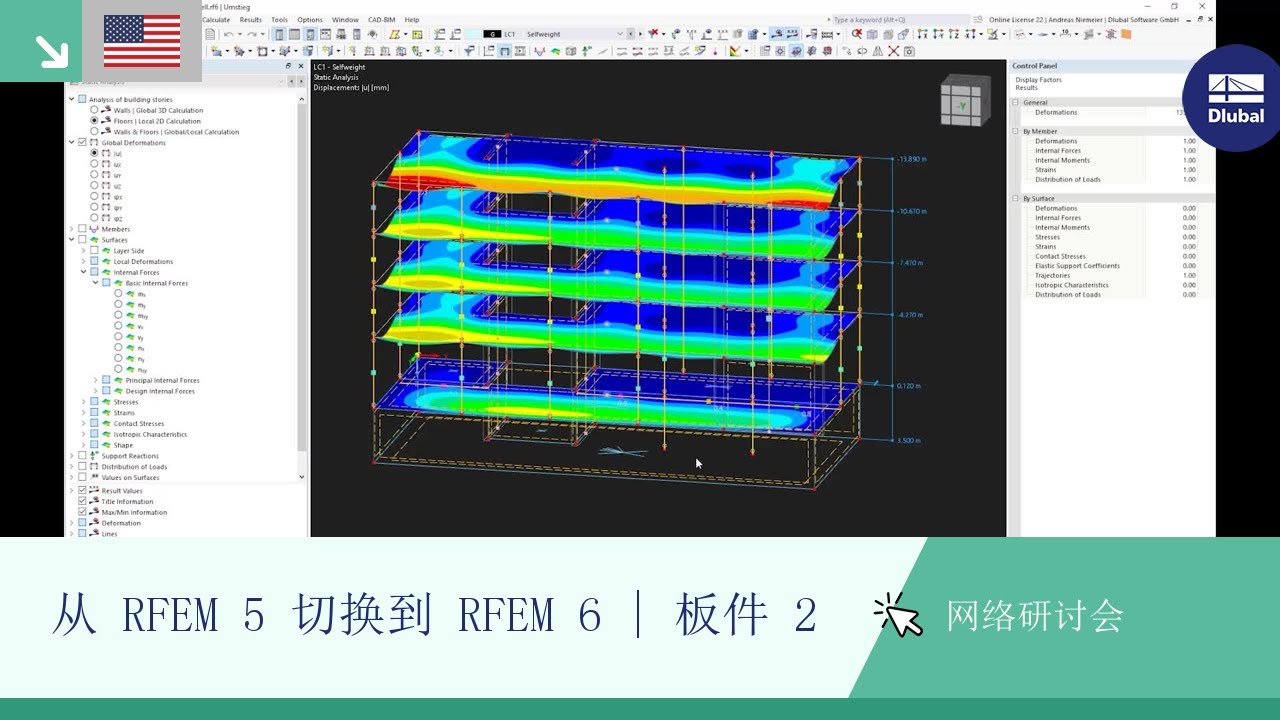
Task: Click the navigator panel close X icon
Action: 301,67
